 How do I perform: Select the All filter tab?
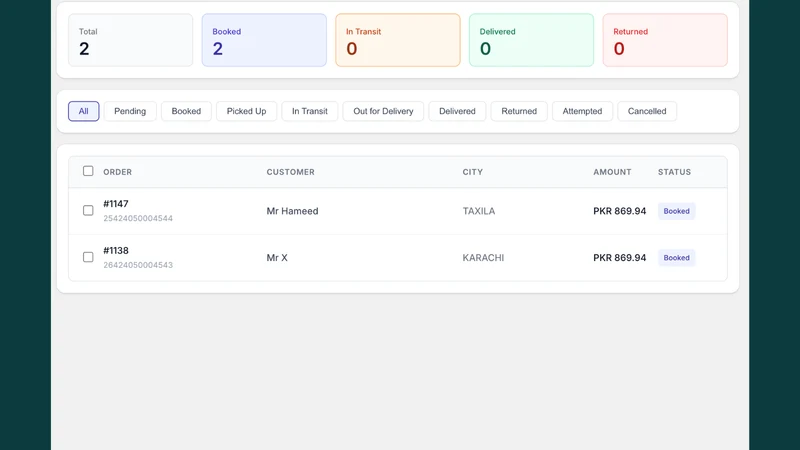click(x=84, y=111)
